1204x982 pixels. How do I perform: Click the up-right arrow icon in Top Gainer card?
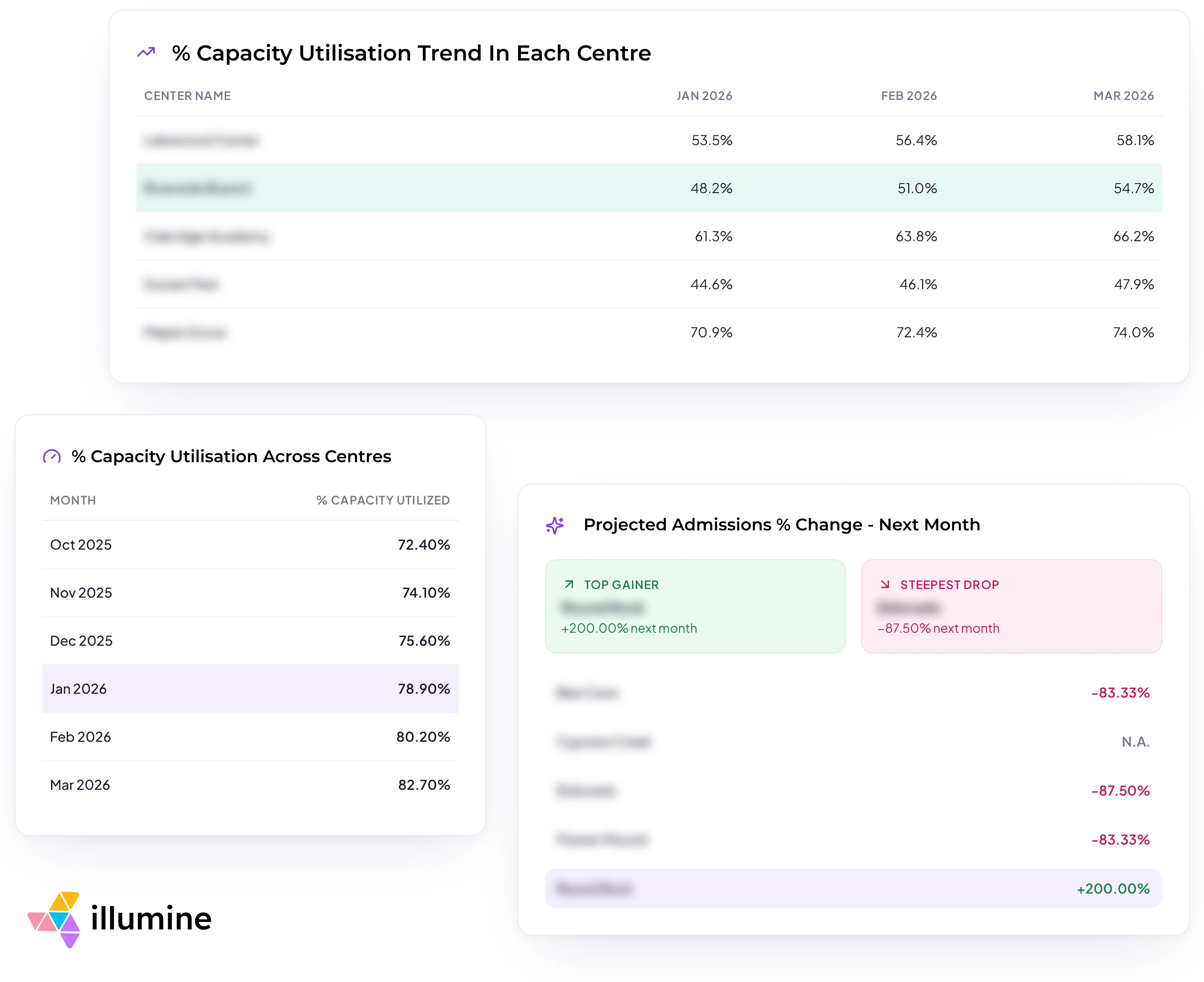pyautogui.click(x=569, y=584)
